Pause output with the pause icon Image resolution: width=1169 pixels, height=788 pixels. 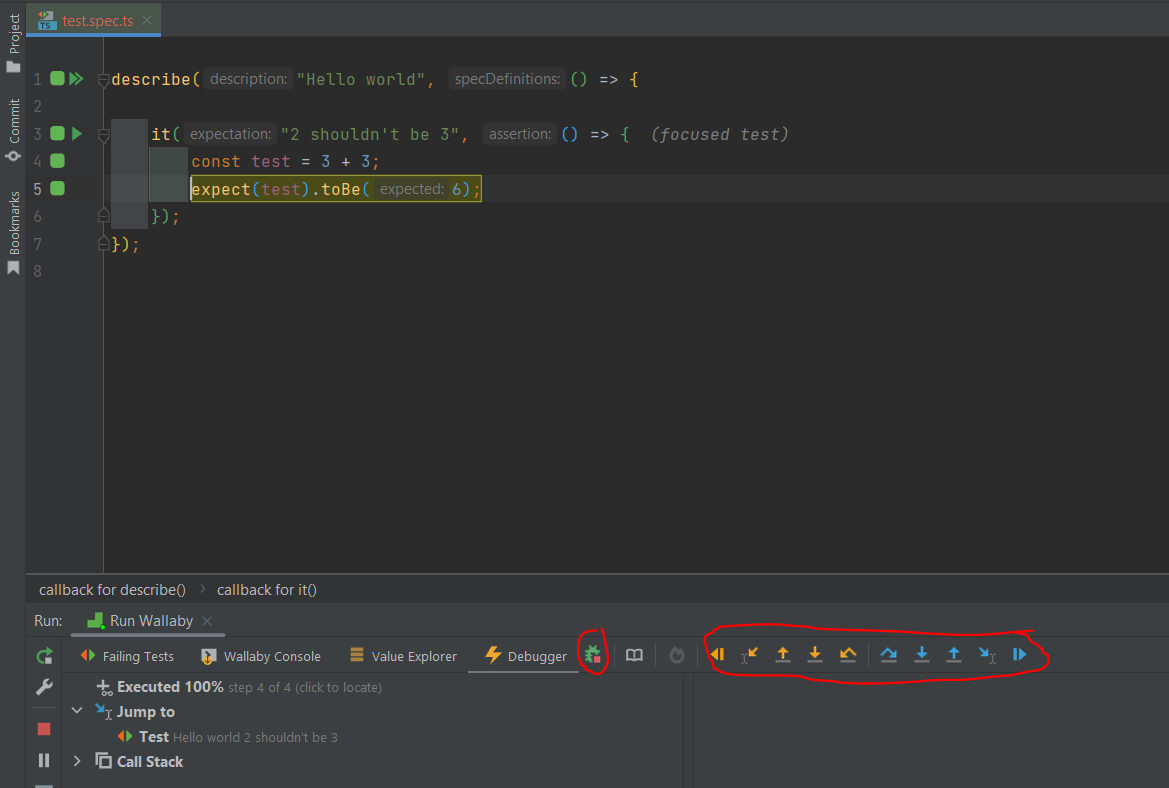[x=44, y=760]
